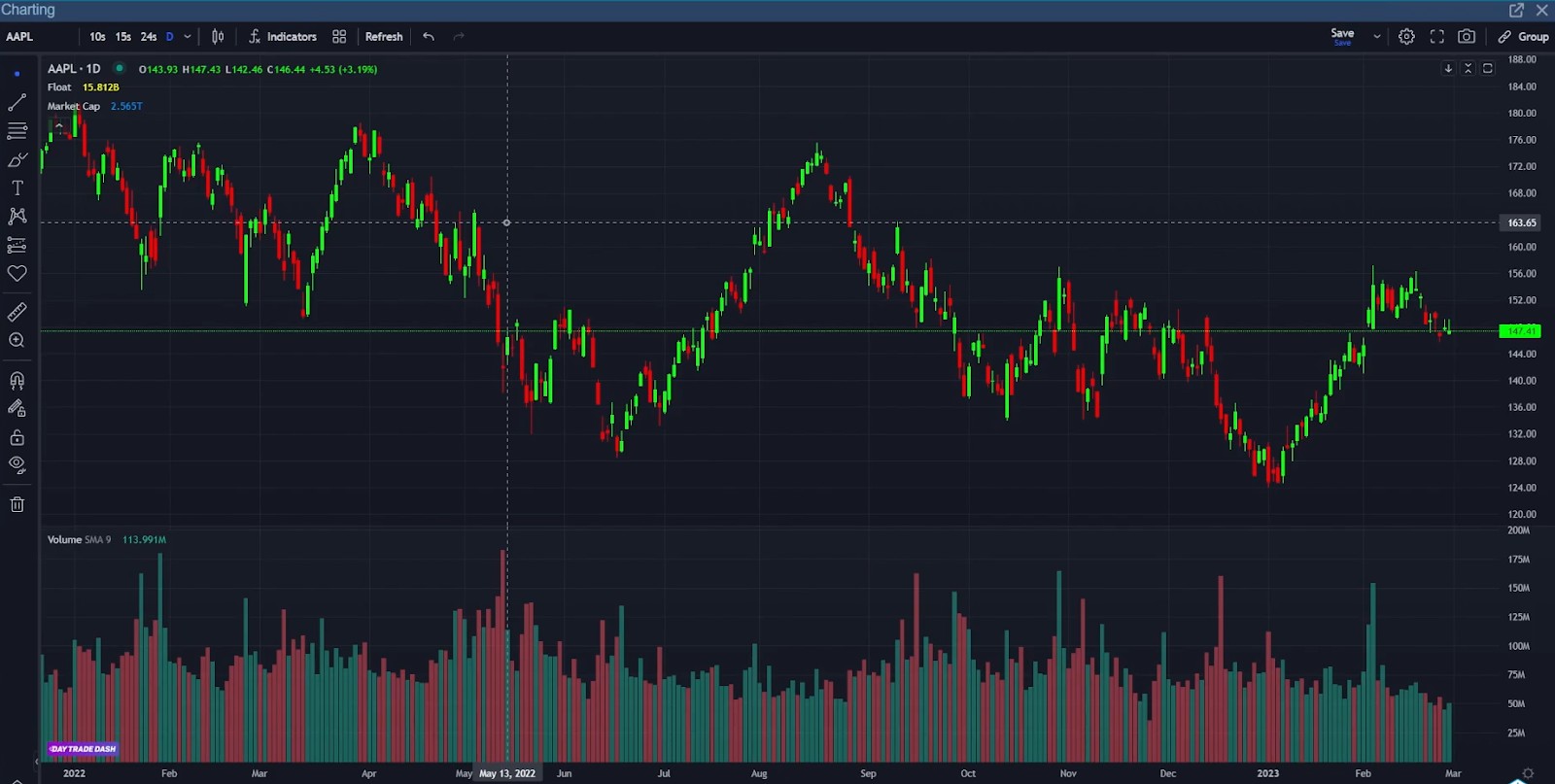
Task: Collapse the indicator legend chevron
Action: [58, 125]
